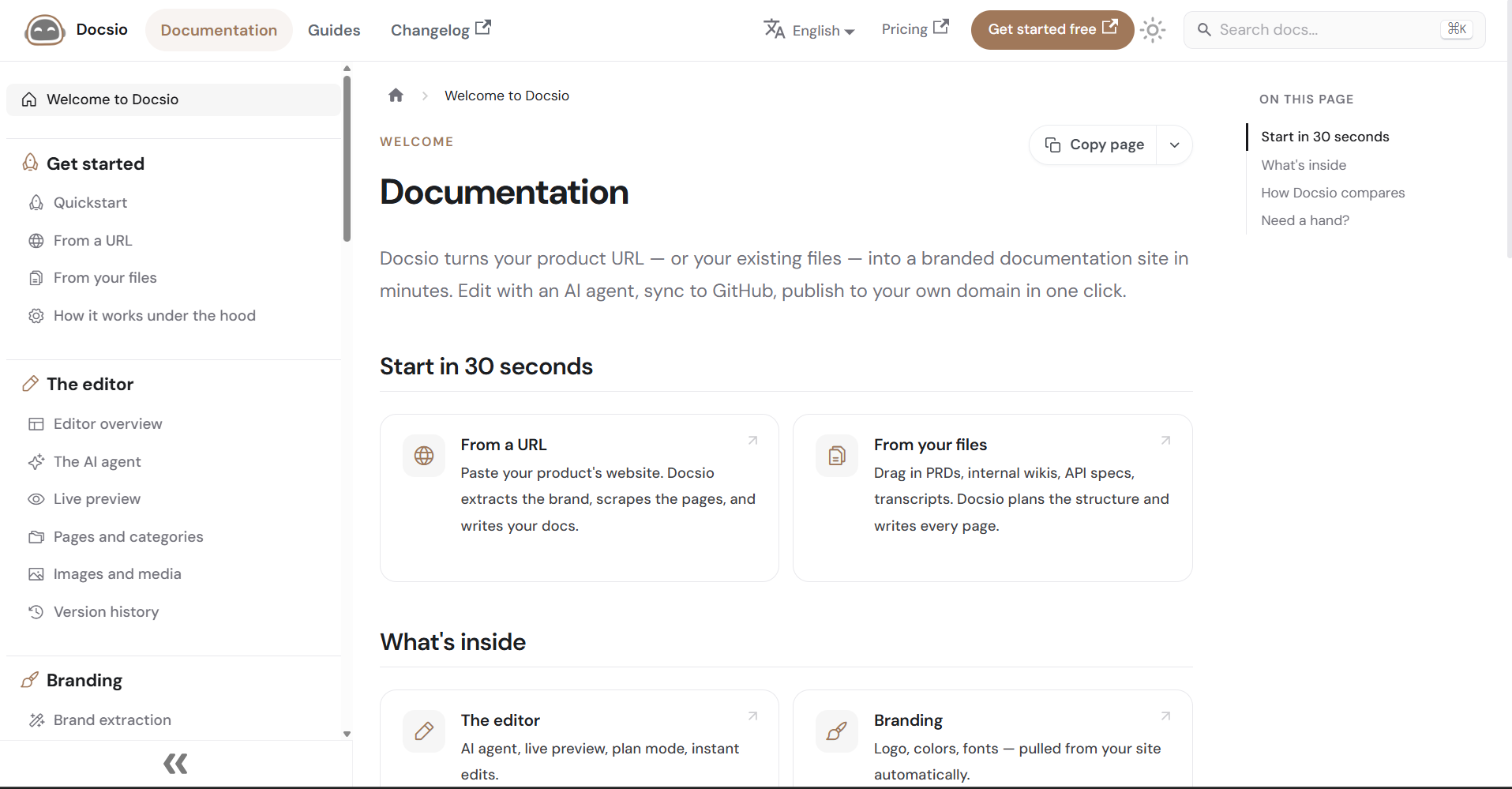Screen dimensions: 1512x789
Task: Jump to How Docsio compares section
Action: [1333, 193]
